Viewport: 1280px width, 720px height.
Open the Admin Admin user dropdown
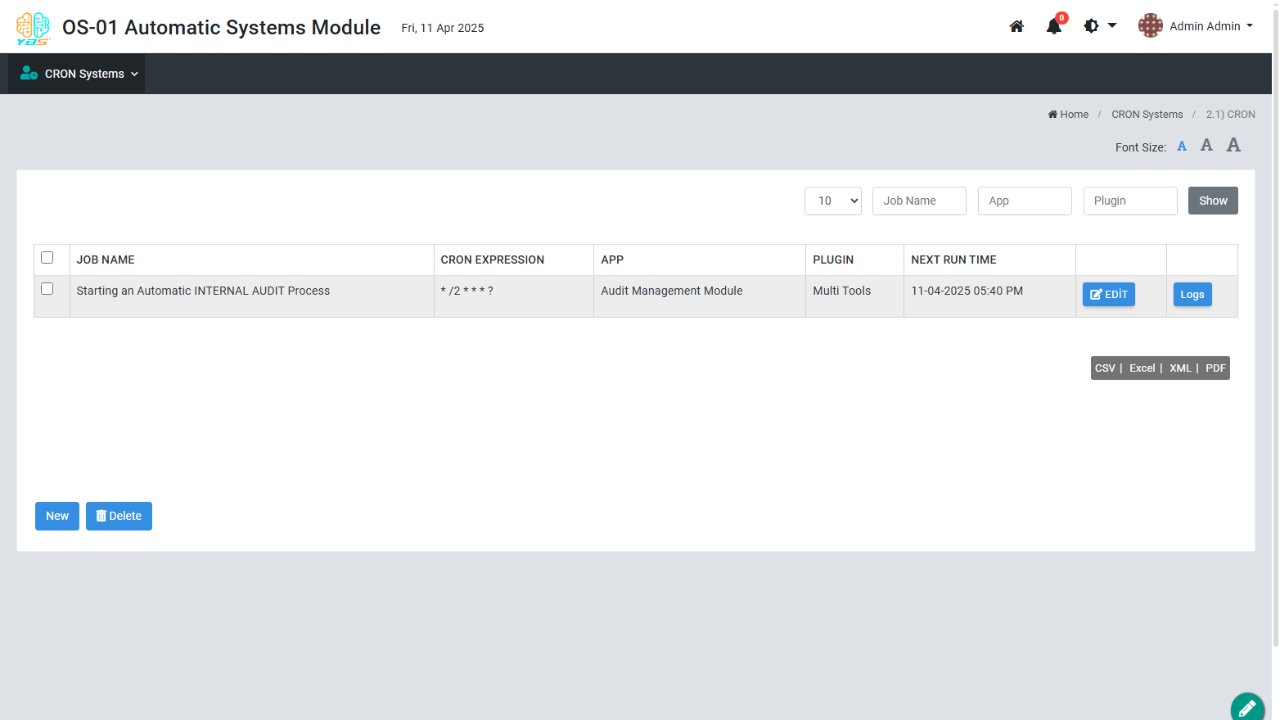1211,27
